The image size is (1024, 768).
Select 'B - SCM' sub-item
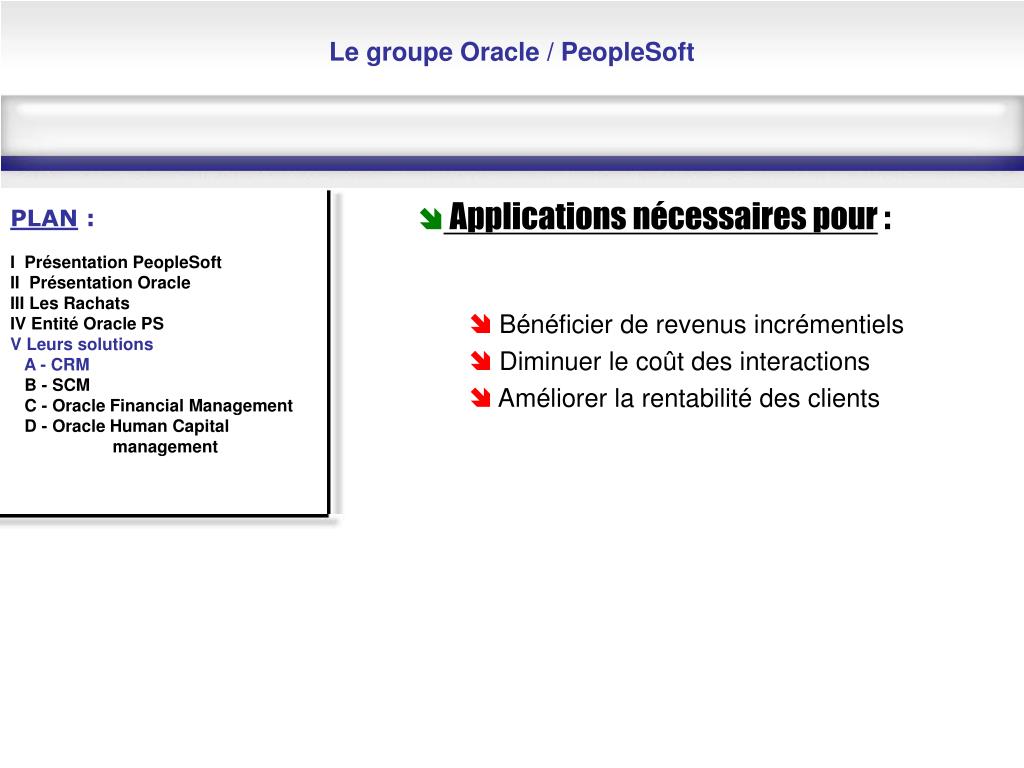click(x=57, y=385)
